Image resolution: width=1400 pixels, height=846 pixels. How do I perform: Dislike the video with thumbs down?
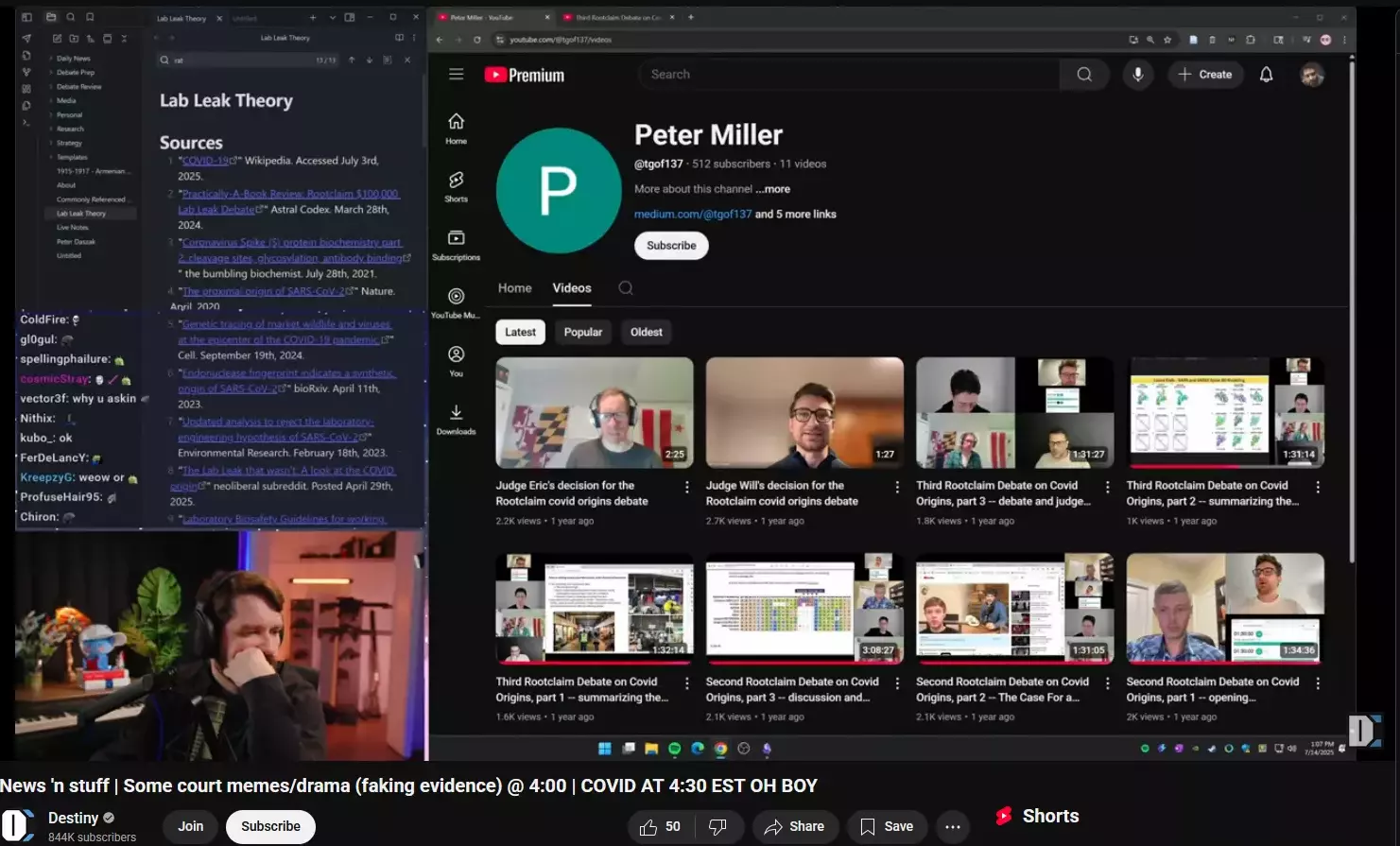[x=718, y=827]
